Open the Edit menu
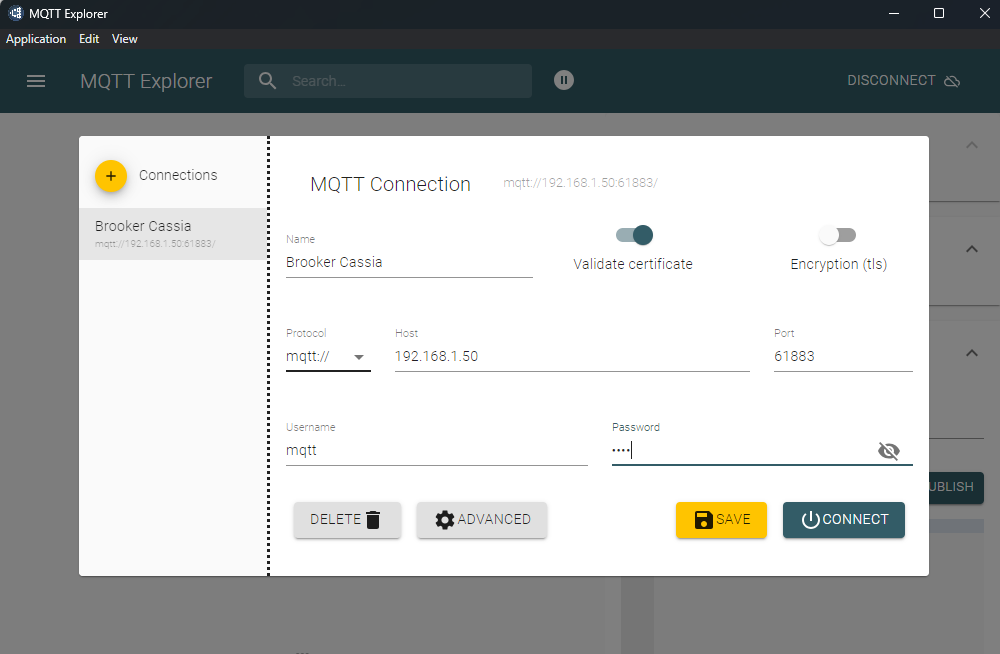 pyautogui.click(x=89, y=39)
